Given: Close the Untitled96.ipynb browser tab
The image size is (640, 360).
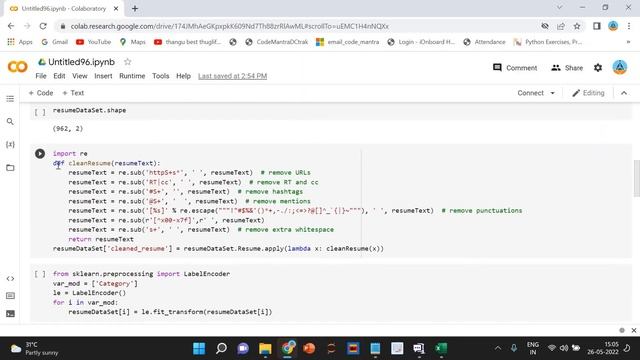Looking at the screenshot, I should pyautogui.click(x=116, y=8).
